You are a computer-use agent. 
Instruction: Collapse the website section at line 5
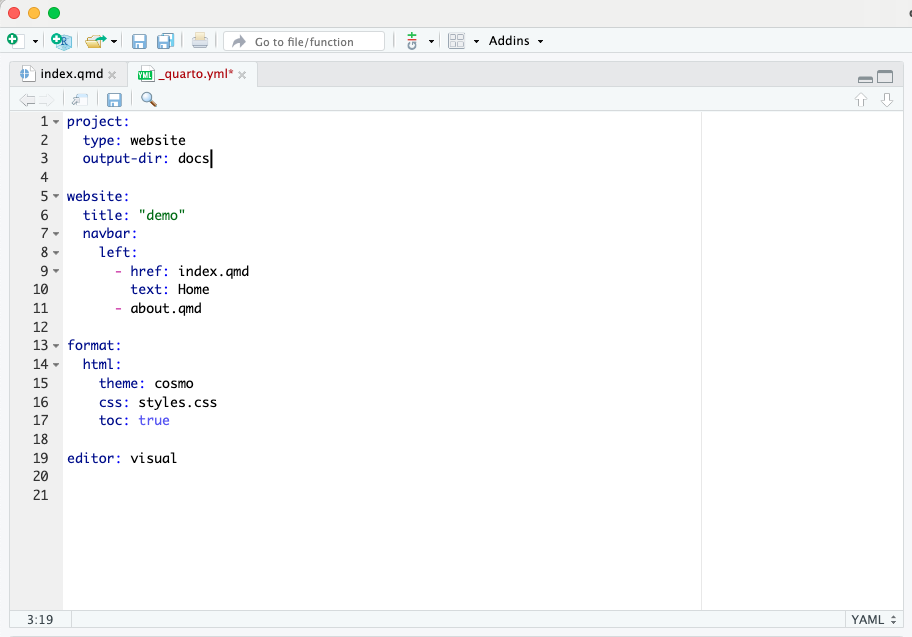56,197
